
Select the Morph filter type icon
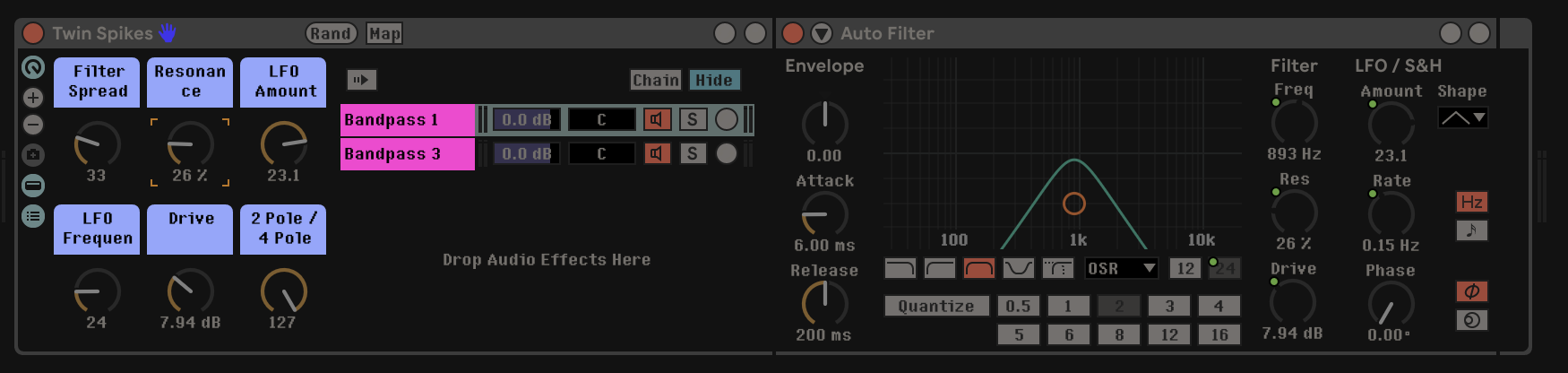[x=1057, y=268]
